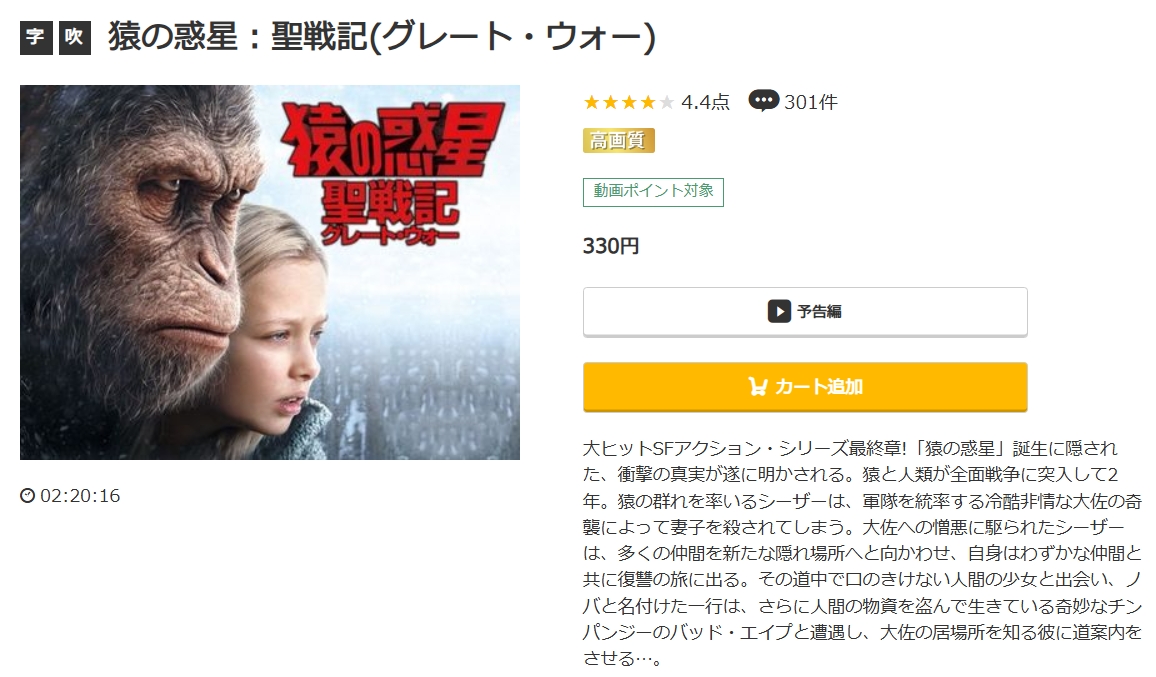Screen dimensions: 1156x677
Task: Click the 吹 dubbed badge icon
Action: coord(74,38)
